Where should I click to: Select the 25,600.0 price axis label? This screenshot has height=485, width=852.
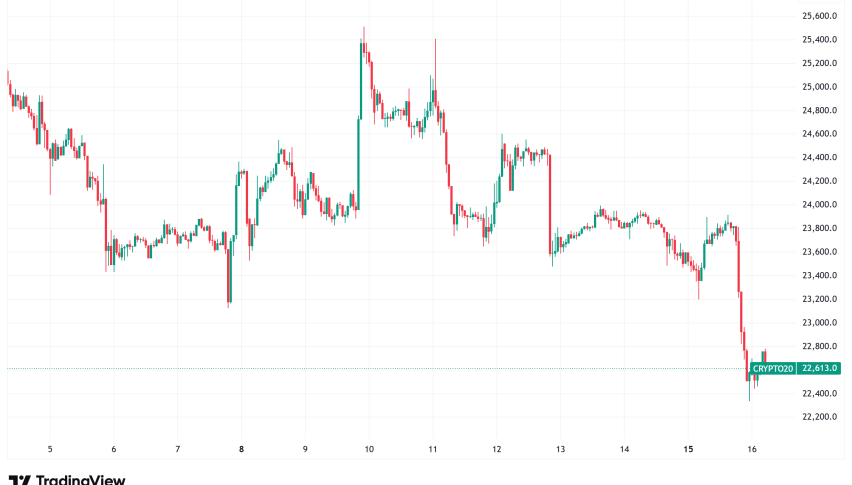click(818, 16)
